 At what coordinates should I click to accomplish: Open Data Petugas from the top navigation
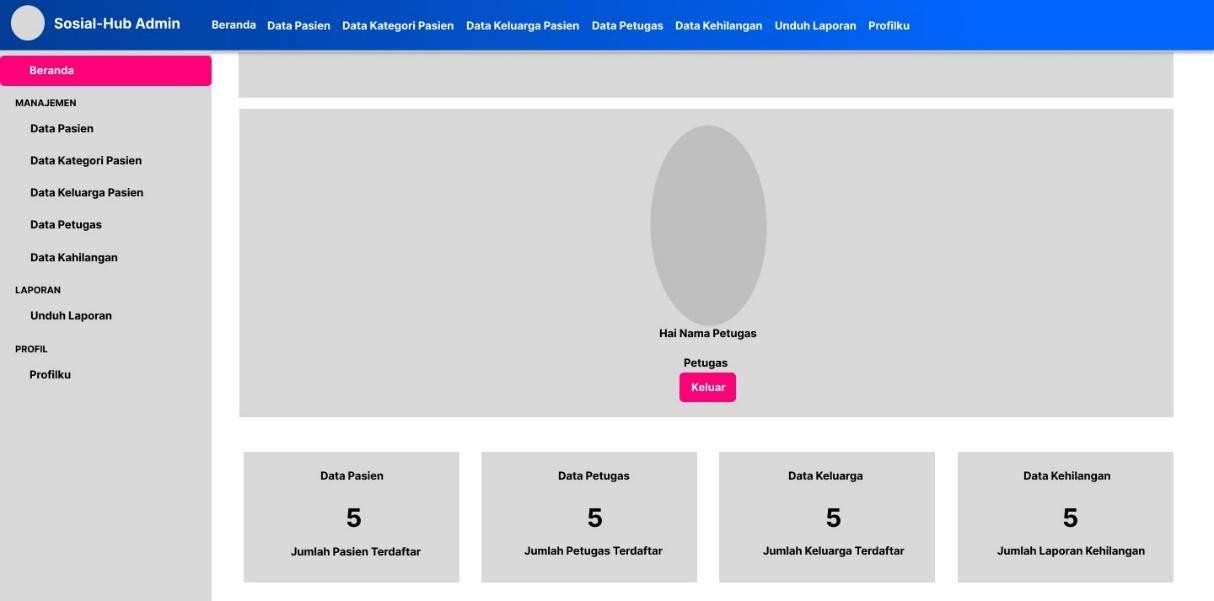(627, 26)
